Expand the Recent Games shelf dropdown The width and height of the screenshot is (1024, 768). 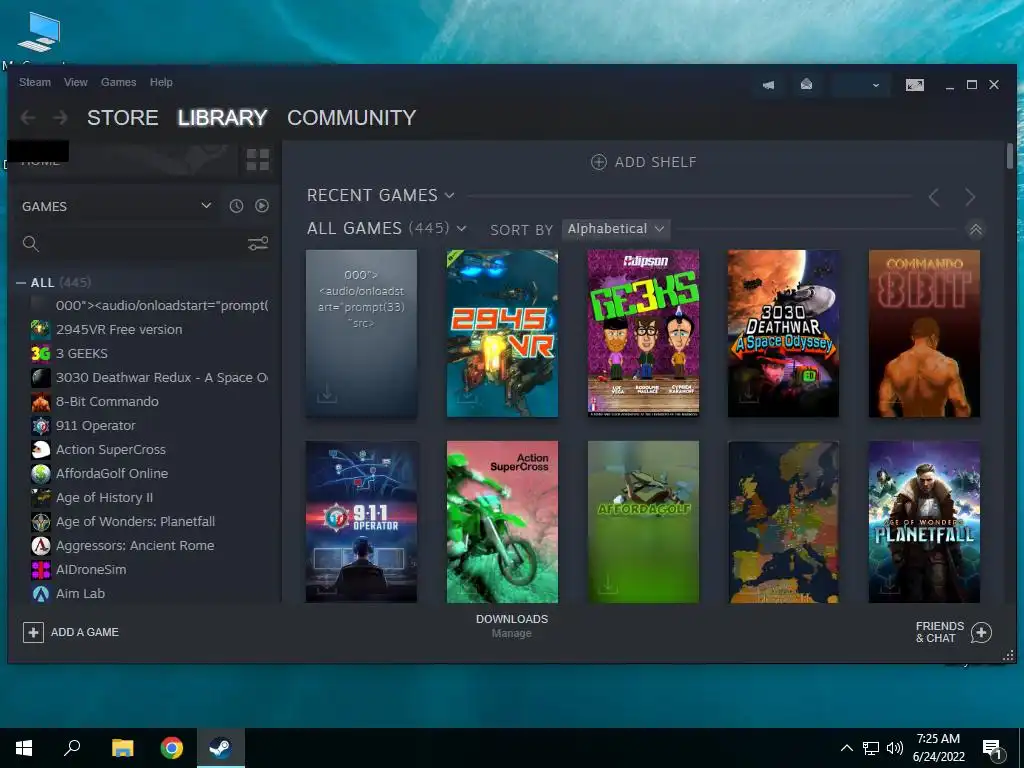[x=449, y=195]
